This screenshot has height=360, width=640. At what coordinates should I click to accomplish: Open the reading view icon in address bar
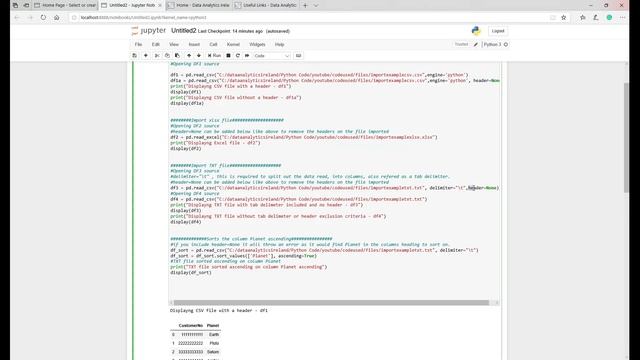[553, 18]
